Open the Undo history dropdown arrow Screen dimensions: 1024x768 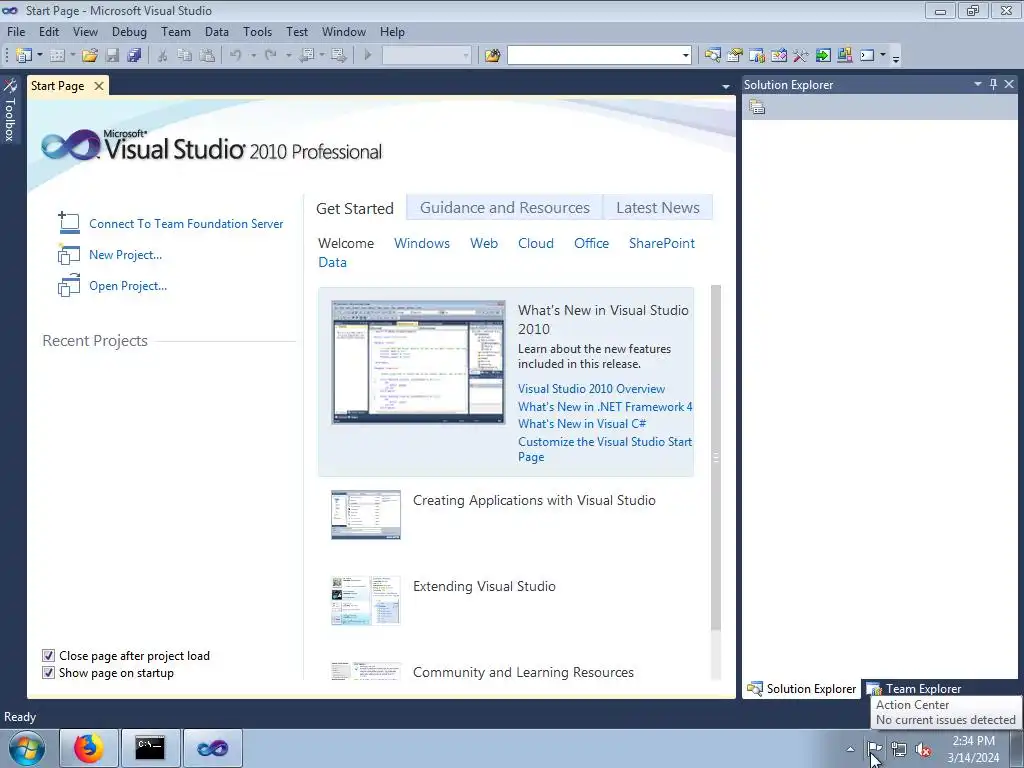pyautogui.click(x=253, y=56)
